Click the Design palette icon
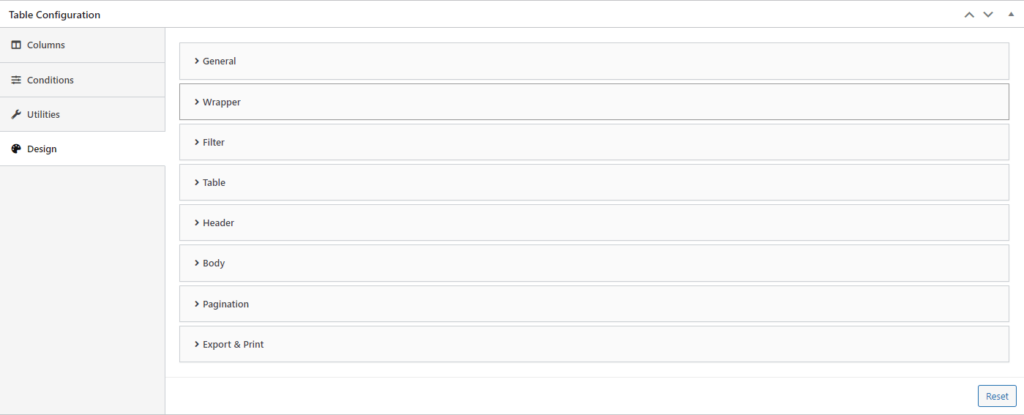The width and height of the screenshot is (1024, 415). pyautogui.click(x=16, y=149)
